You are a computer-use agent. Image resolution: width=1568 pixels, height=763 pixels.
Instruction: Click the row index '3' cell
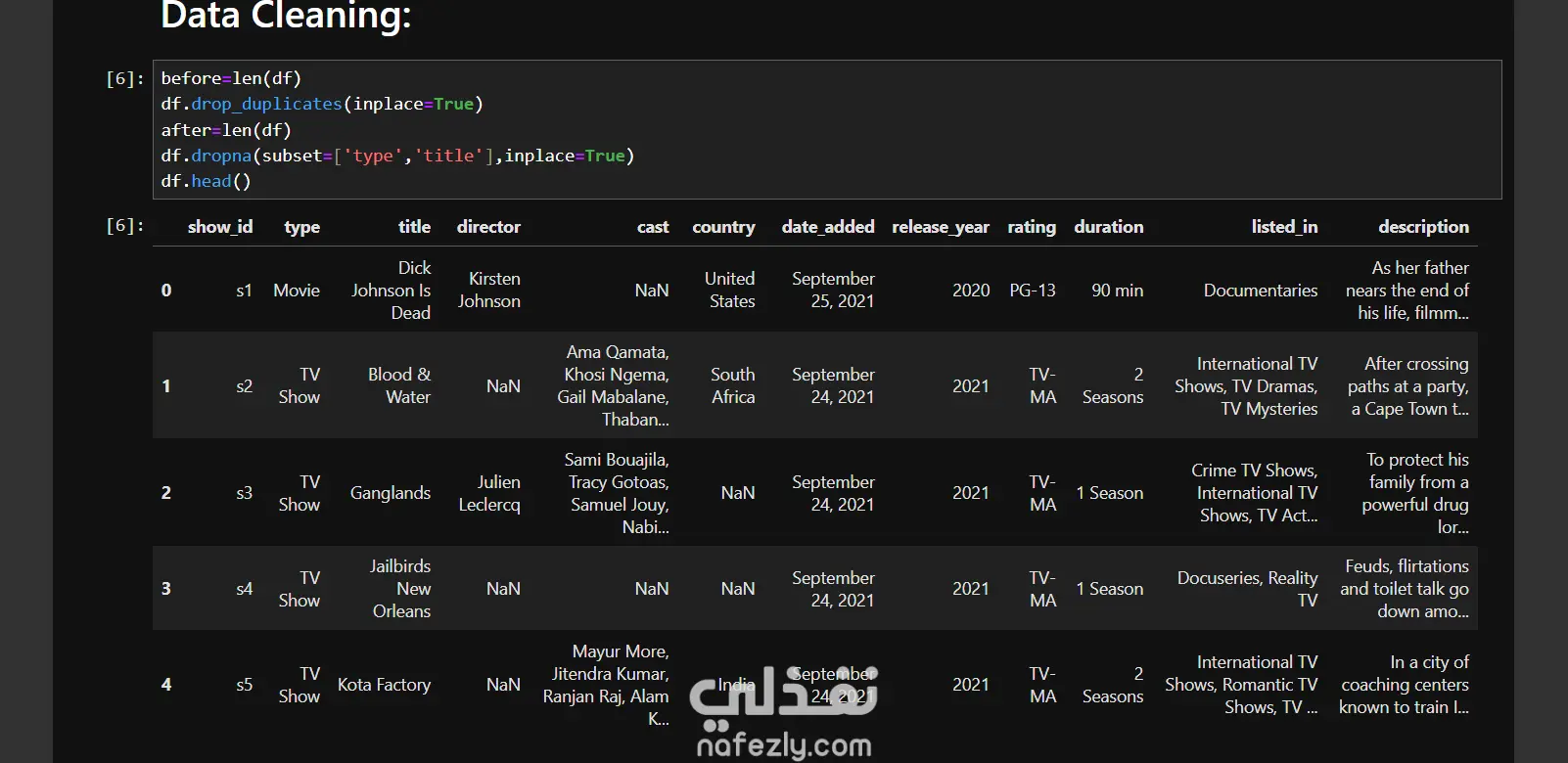tap(166, 589)
